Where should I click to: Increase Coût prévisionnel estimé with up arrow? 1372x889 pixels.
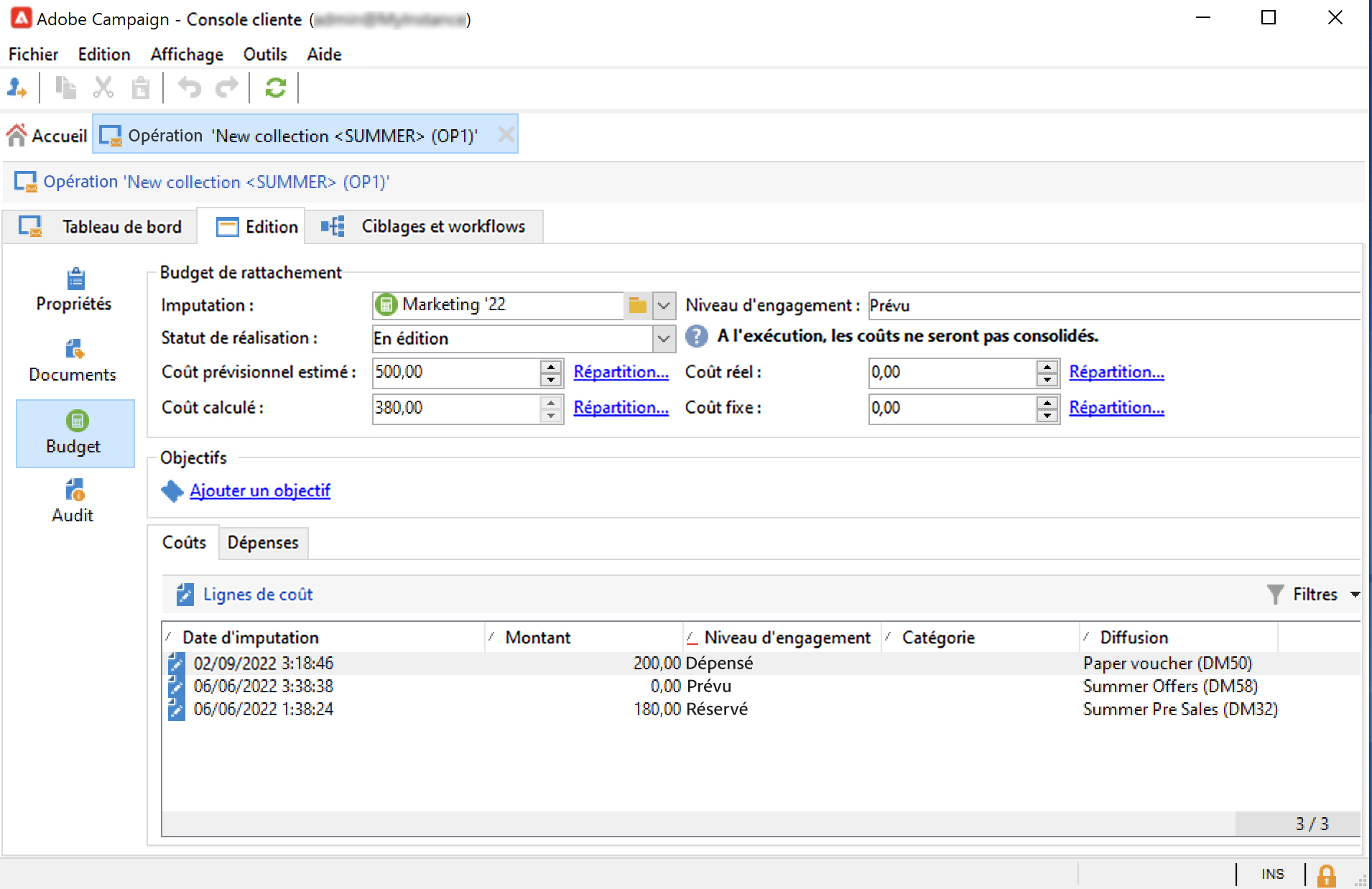(x=551, y=366)
